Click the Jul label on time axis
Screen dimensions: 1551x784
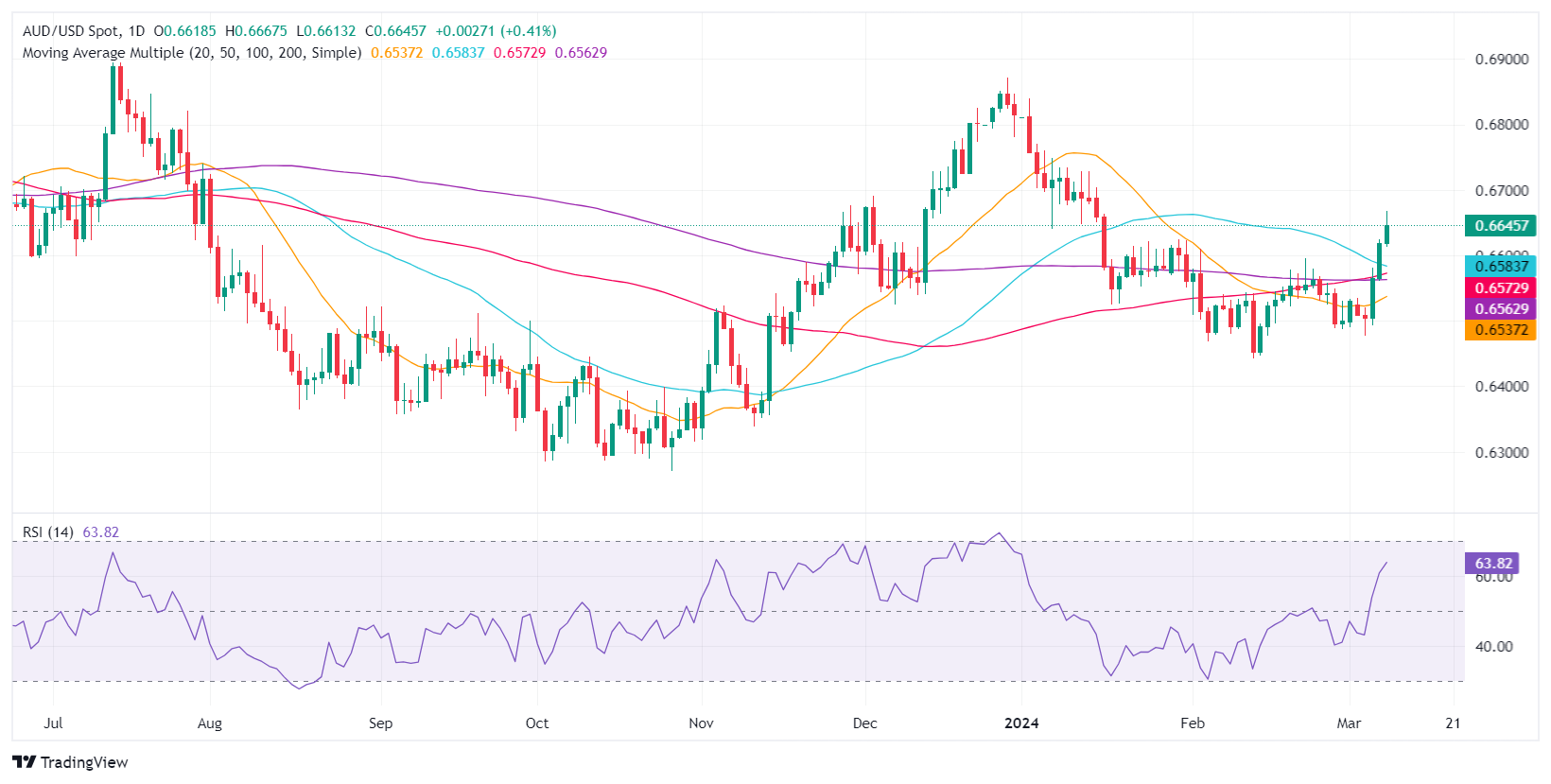(53, 723)
